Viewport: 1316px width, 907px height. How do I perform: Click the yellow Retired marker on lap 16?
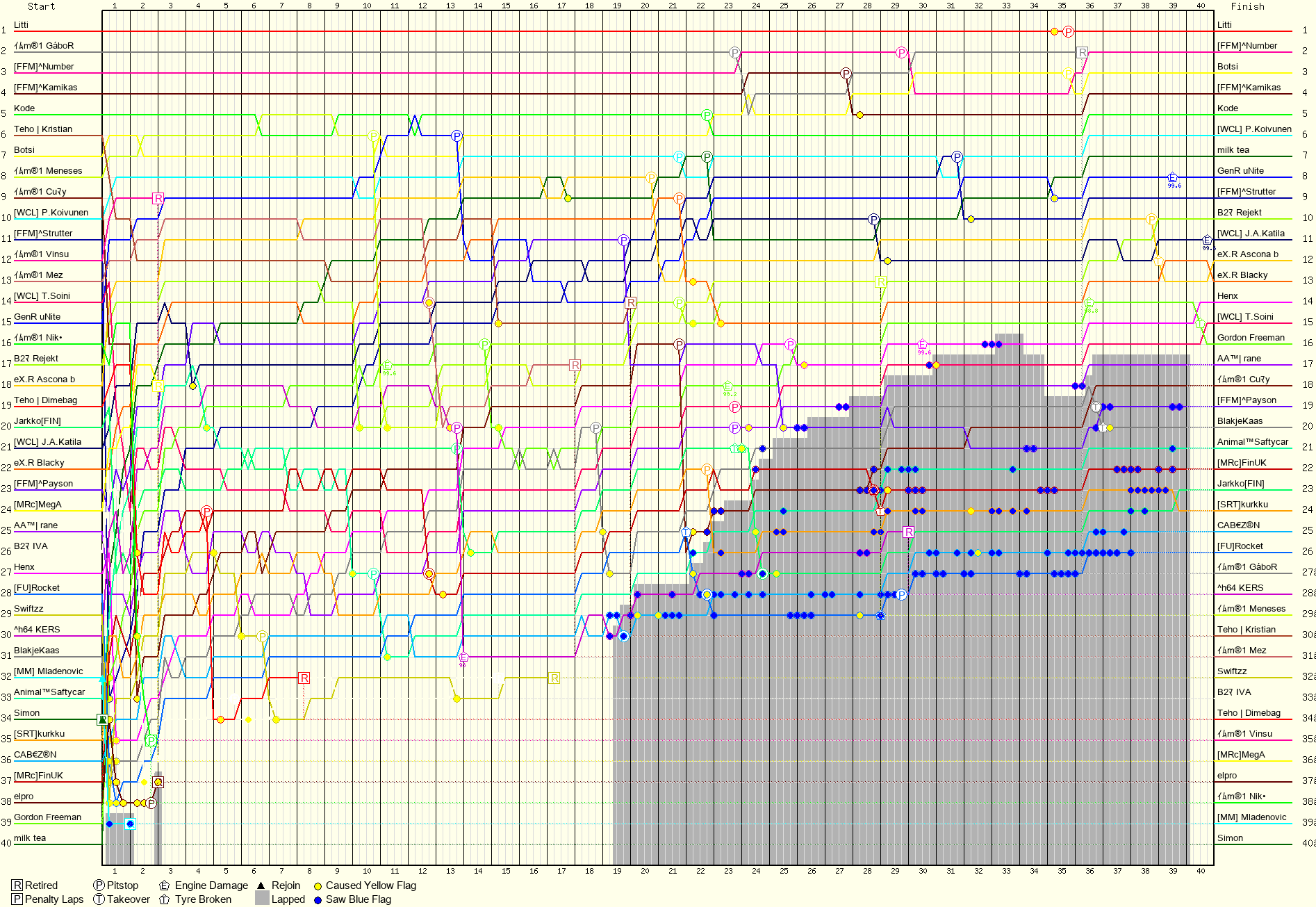click(554, 678)
